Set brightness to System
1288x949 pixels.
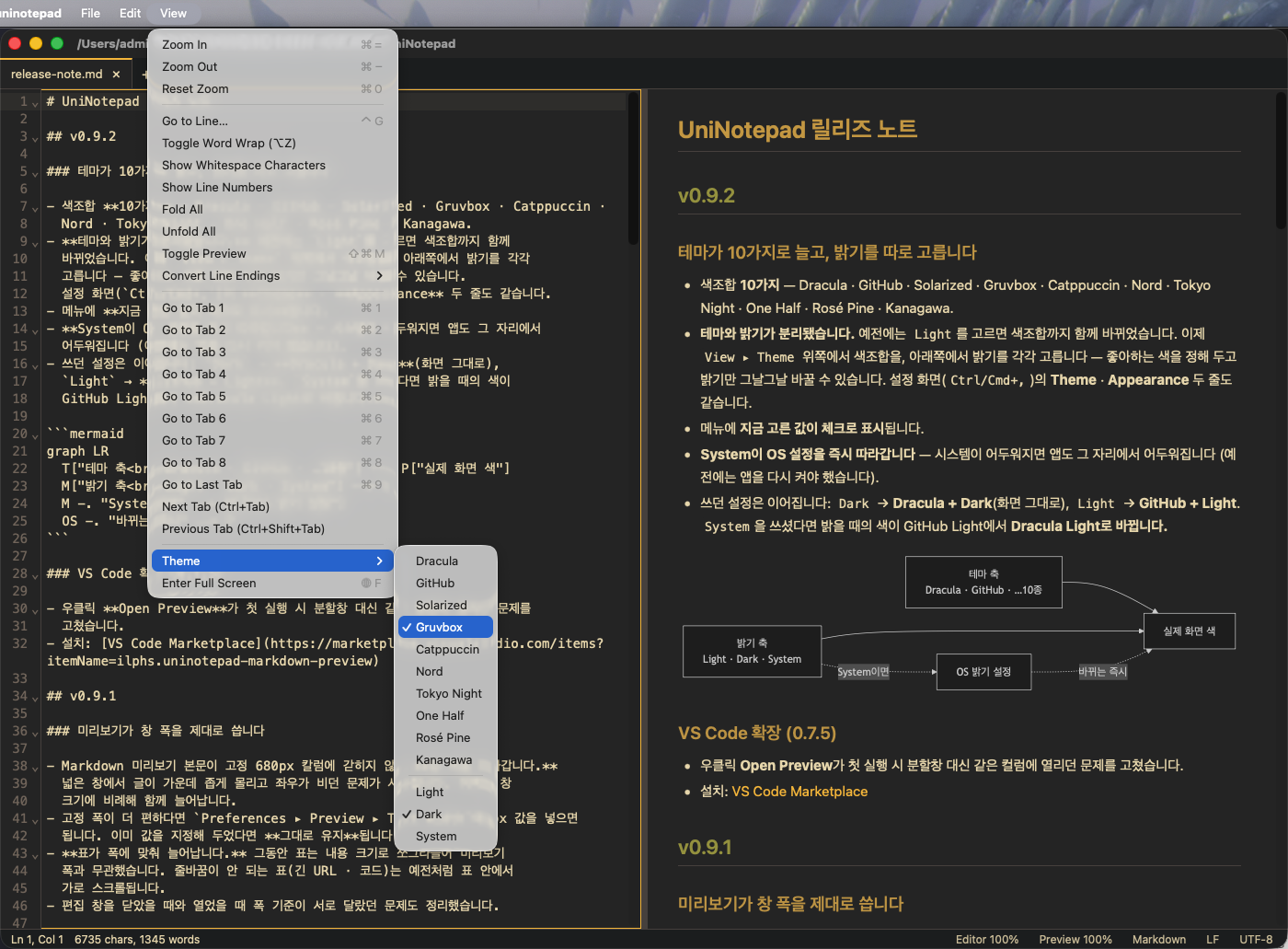445,836
